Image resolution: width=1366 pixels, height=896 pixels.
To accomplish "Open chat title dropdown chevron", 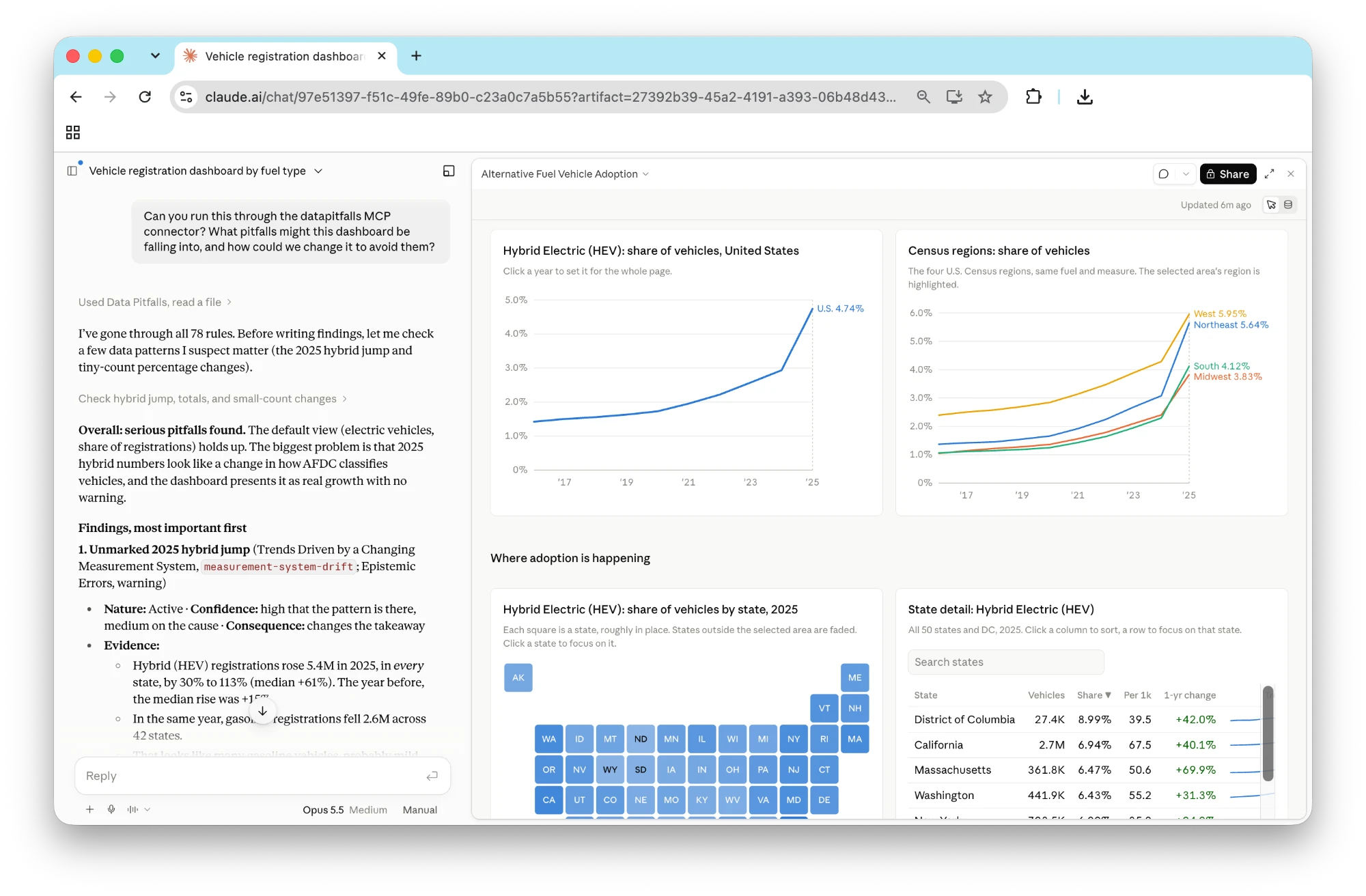I will [x=318, y=171].
